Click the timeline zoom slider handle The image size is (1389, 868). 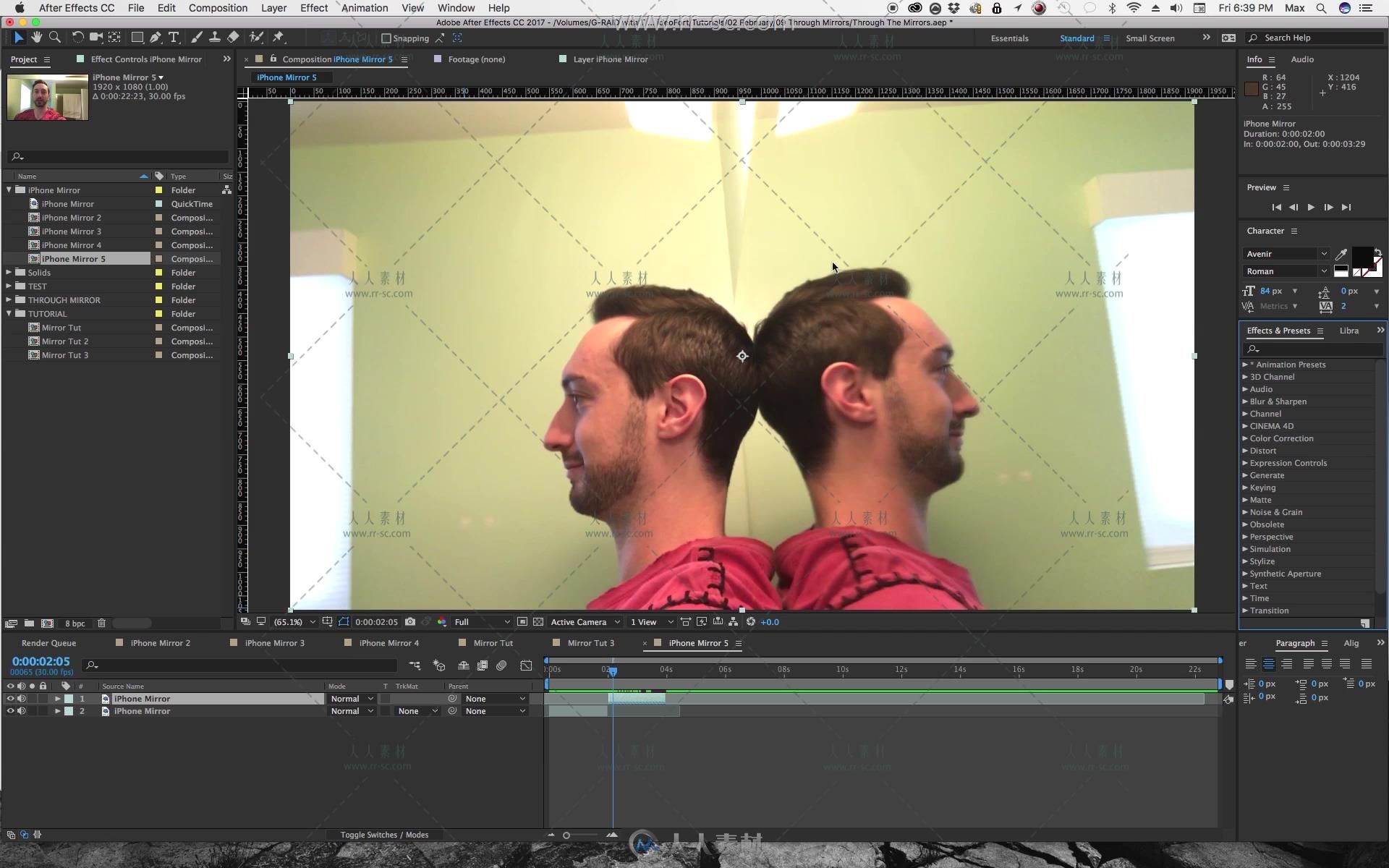566,835
